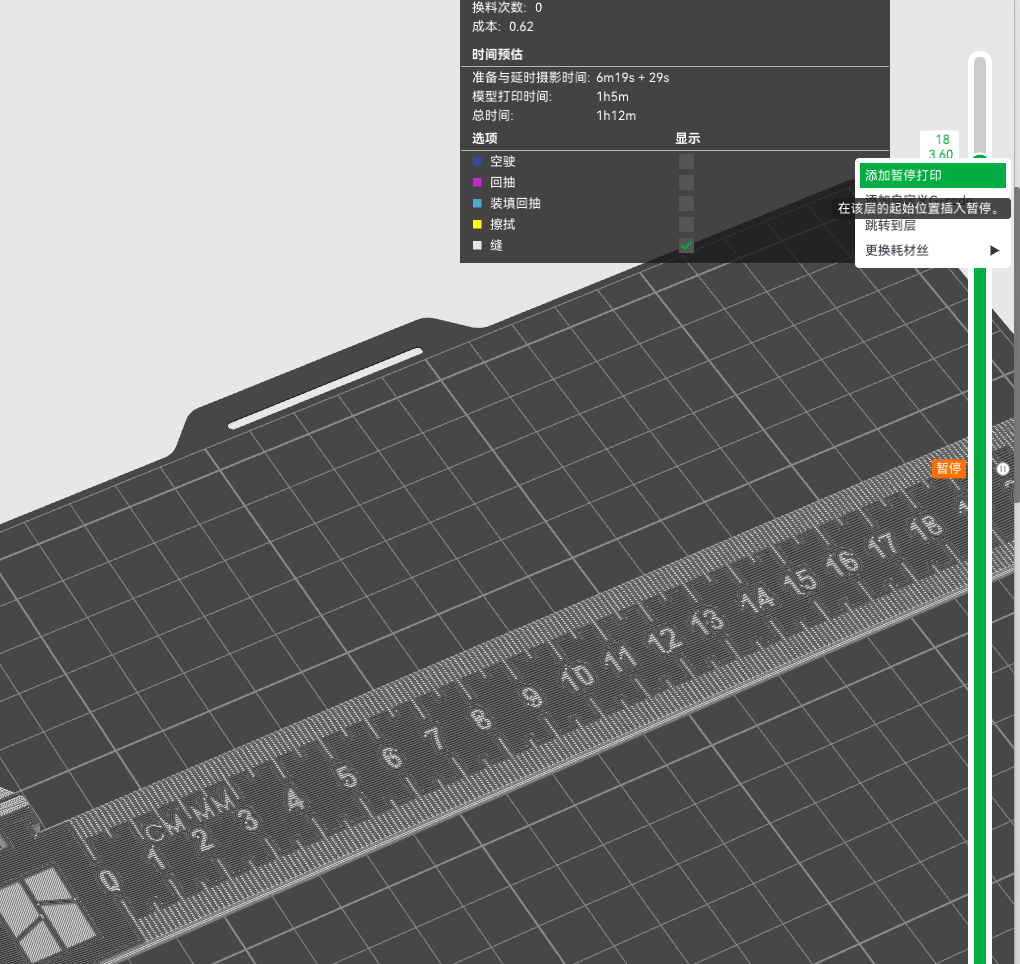Image resolution: width=1020 pixels, height=964 pixels.
Task: Open the 更换耗材丝 menu entry
Action: click(x=897, y=250)
